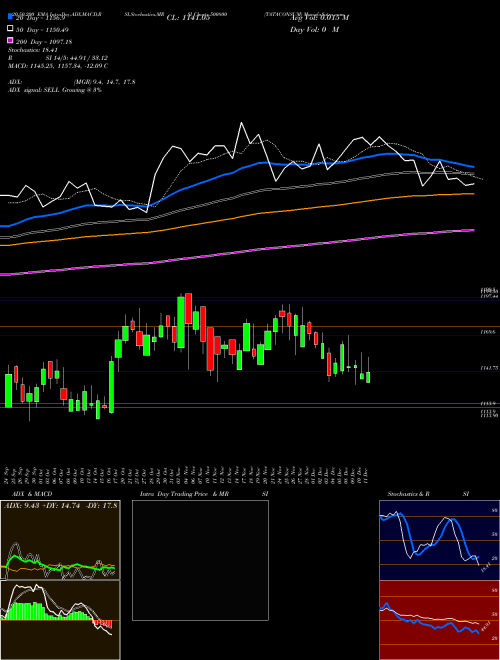Click the blue Stochastics oscillator panel
500x660 pixels.
click(x=439, y=540)
